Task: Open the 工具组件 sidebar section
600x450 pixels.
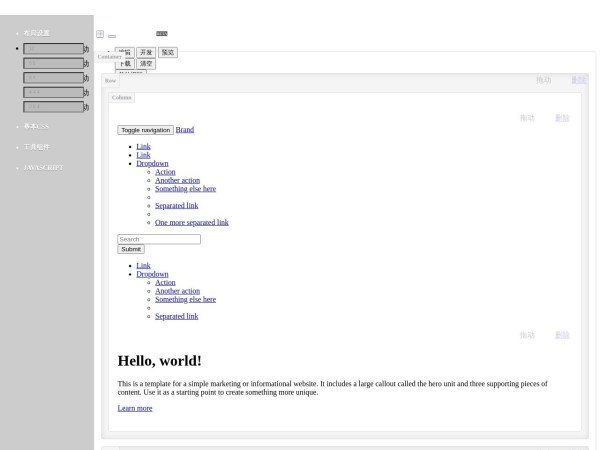Action: pyautogui.click(x=37, y=147)
